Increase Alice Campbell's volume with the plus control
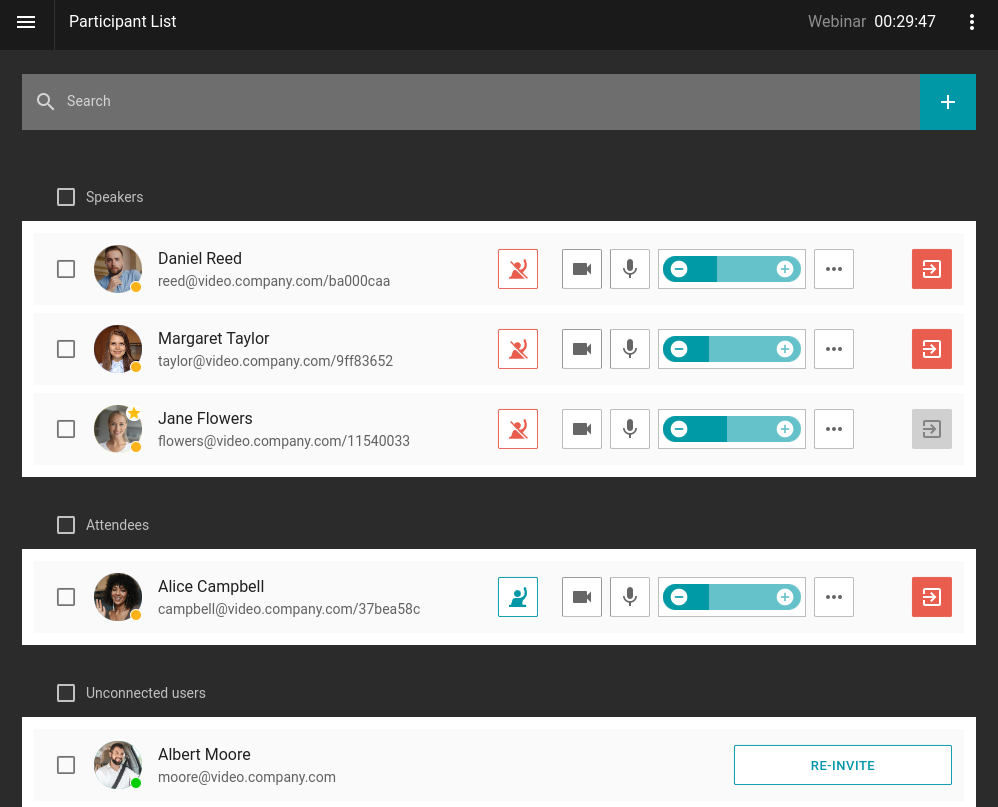This screenshot has width=998, height=807. click(x=785, y=597)
